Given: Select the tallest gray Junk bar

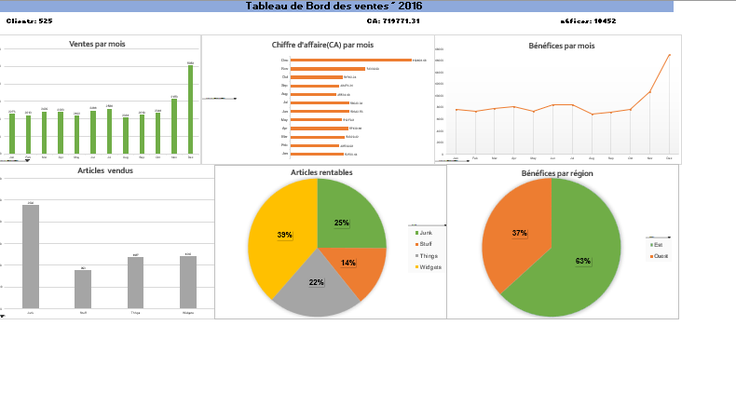Looking at the screenshot, I should tap(31, 256).
